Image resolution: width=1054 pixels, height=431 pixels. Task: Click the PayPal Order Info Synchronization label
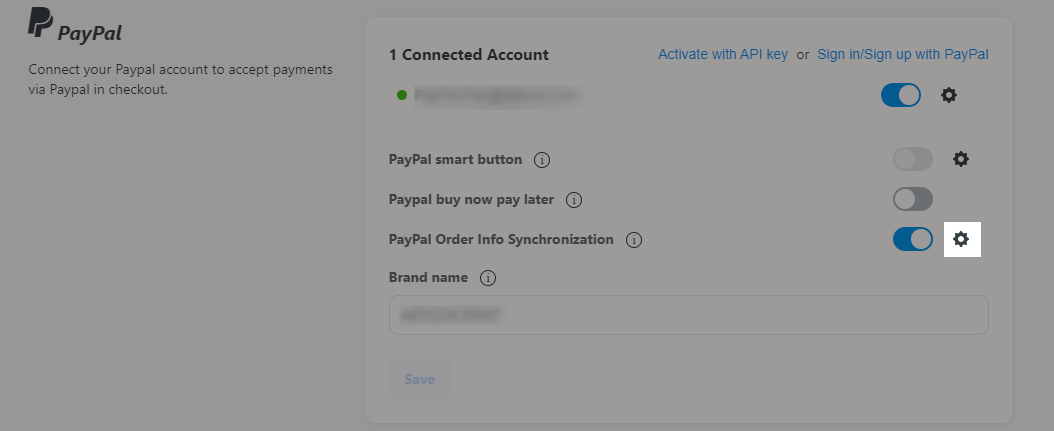point(501,239)
